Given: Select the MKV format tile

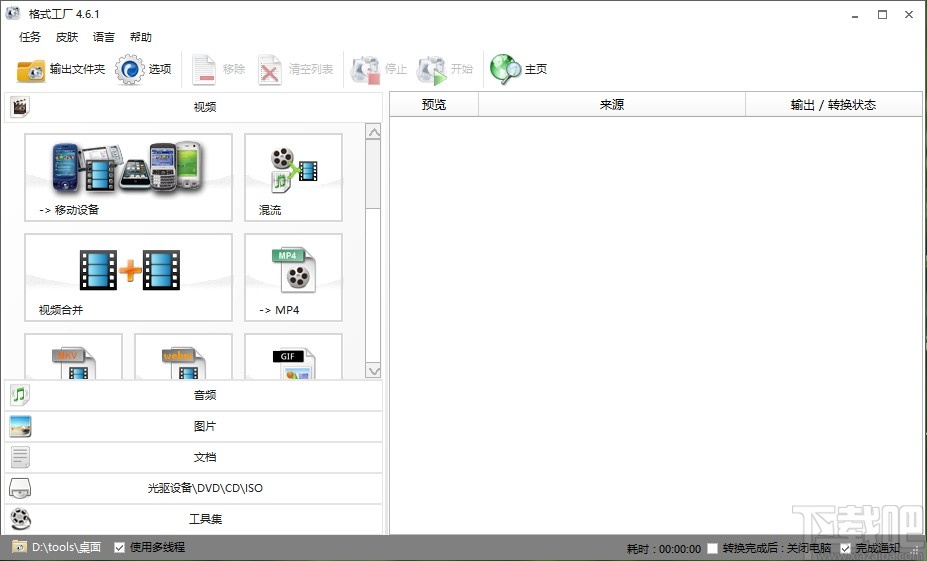Looking at the screenshot, I should click(73, 356).
